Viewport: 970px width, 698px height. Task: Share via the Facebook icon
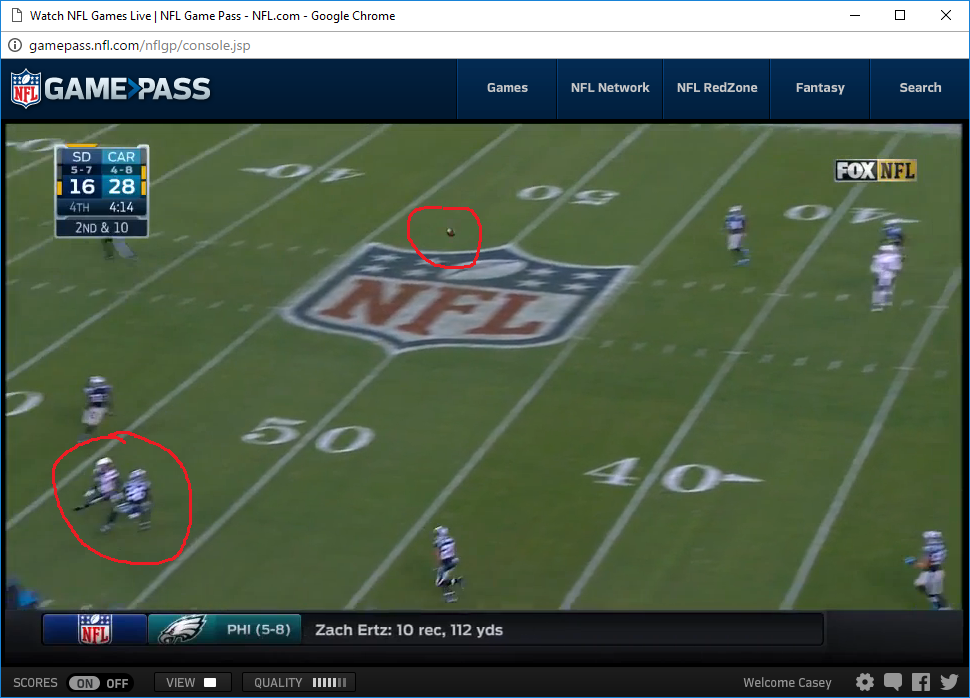(x=921, y=682)
